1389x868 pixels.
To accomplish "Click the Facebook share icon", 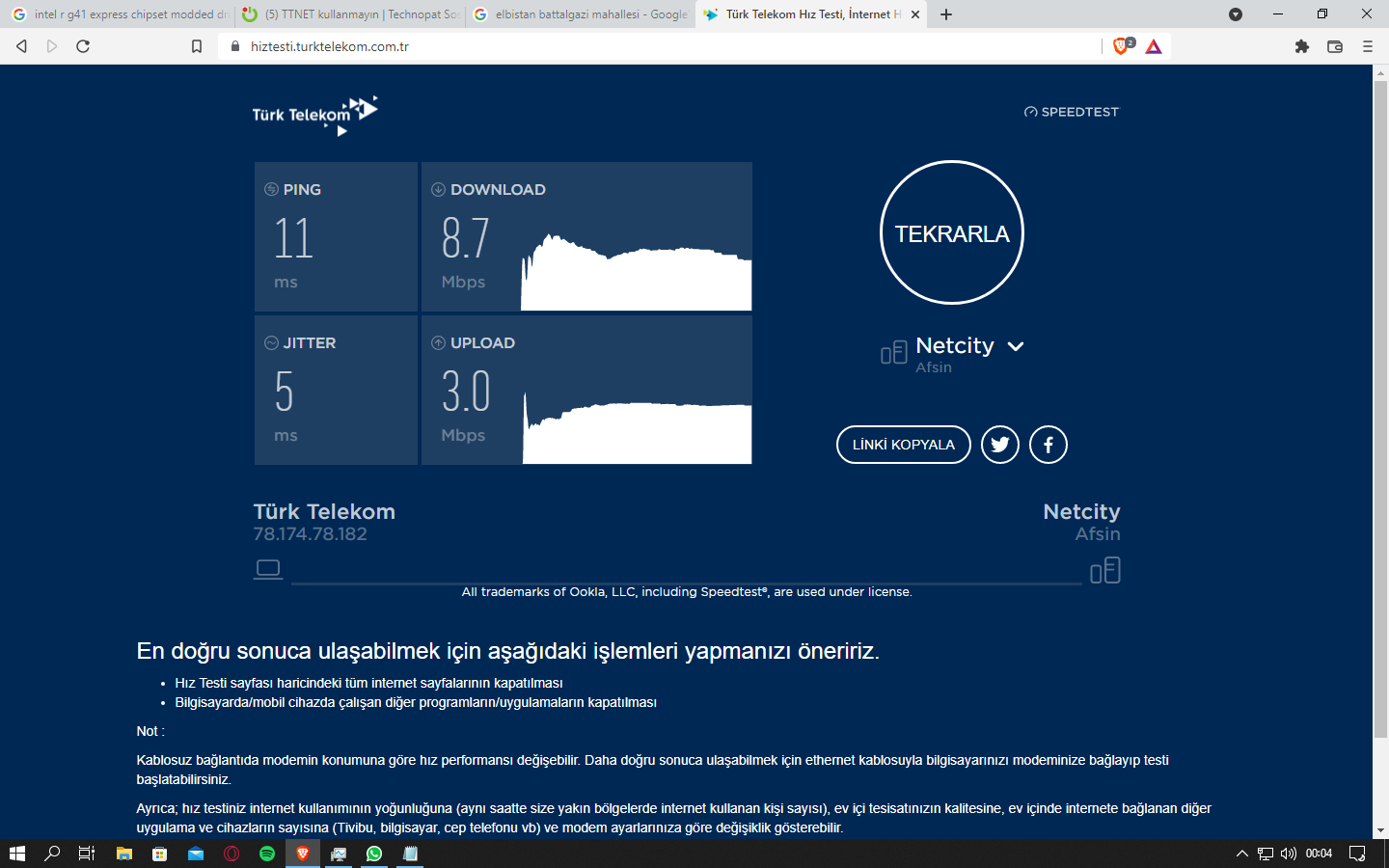I will click(x=1049, y=445).
